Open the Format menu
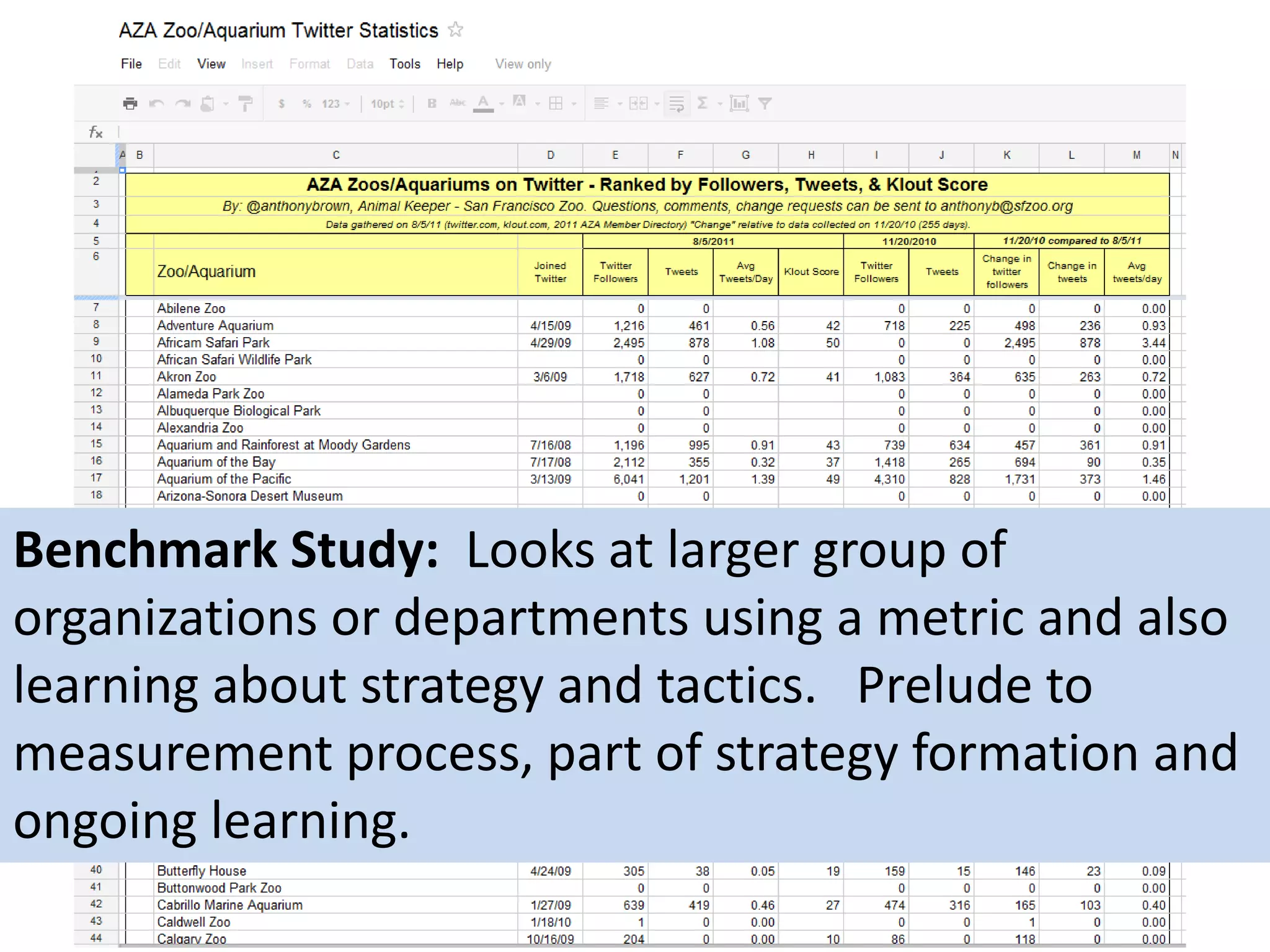1270x952 pixels. click(309, 64)
